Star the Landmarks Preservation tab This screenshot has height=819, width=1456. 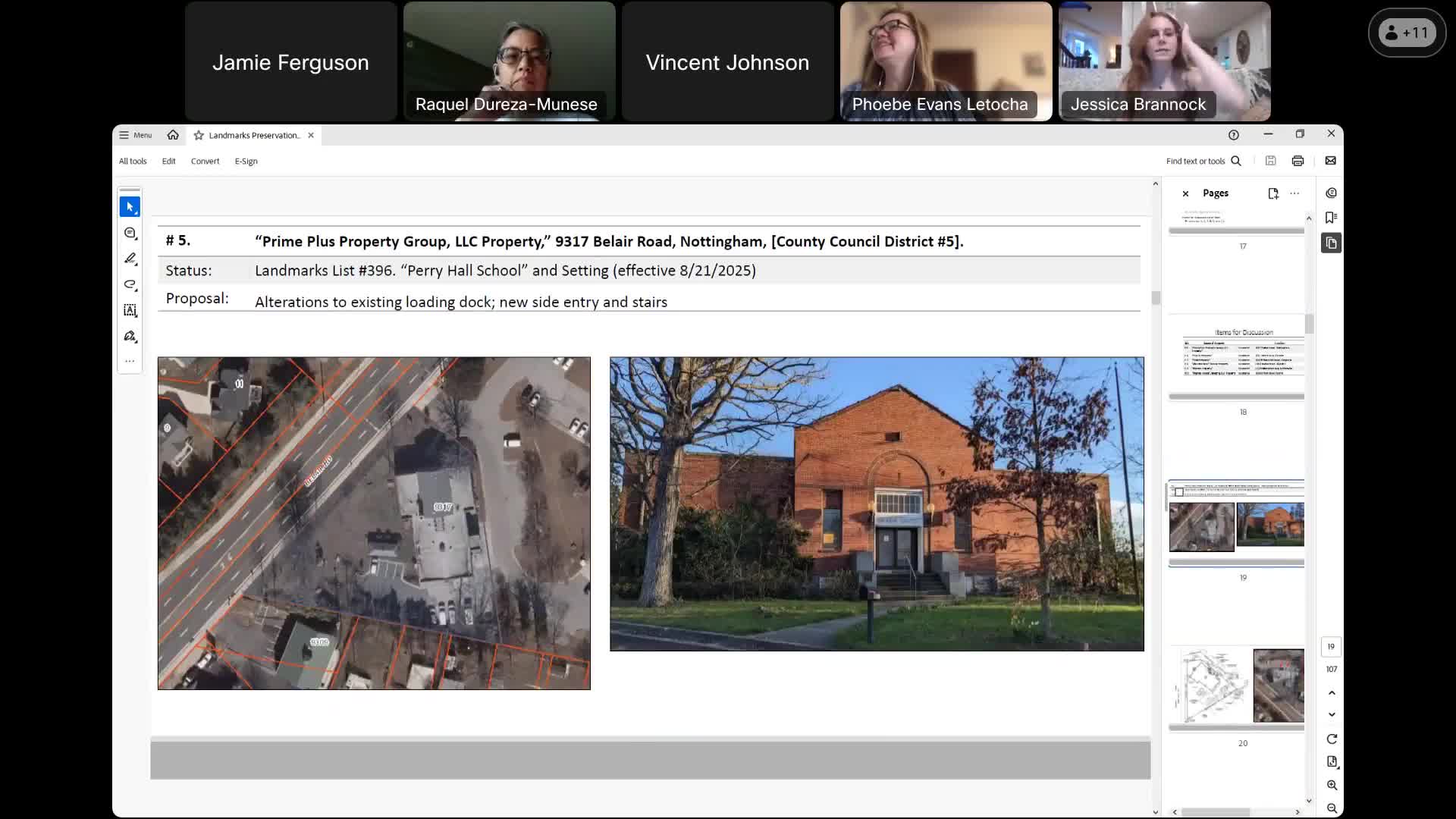coord(199,135)
